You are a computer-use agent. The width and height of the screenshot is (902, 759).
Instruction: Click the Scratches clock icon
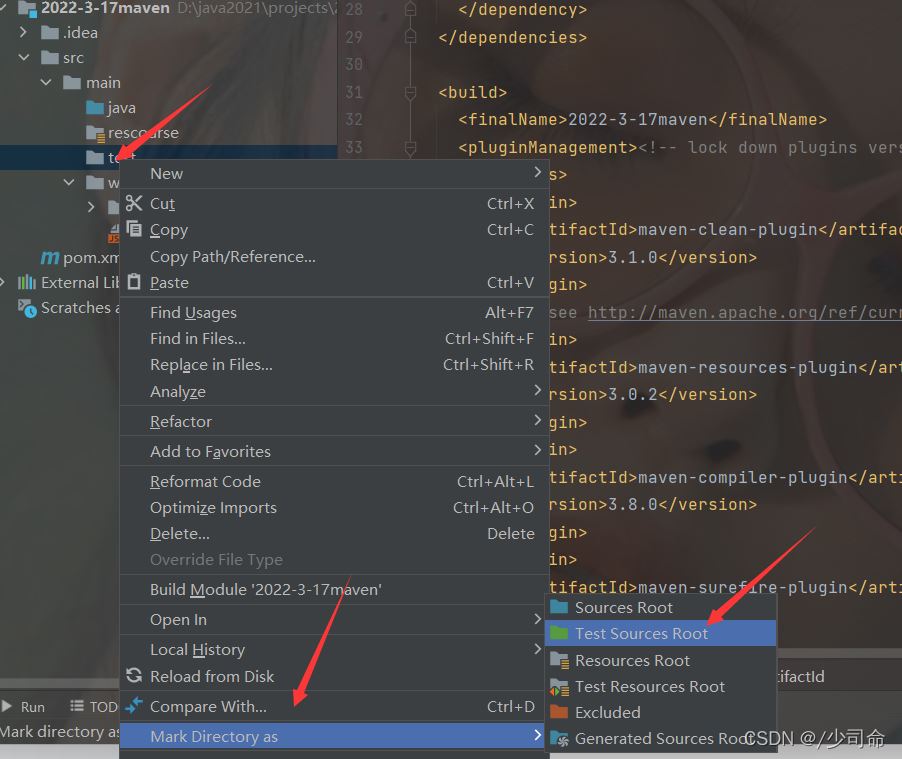pos(27,308)
